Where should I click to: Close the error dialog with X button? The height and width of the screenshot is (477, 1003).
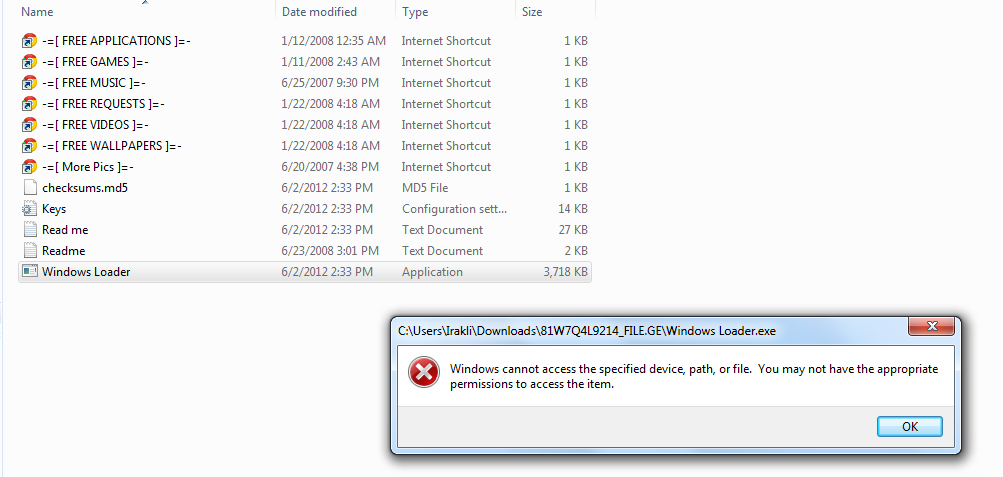pyautogui.click(x=931, y=327)
